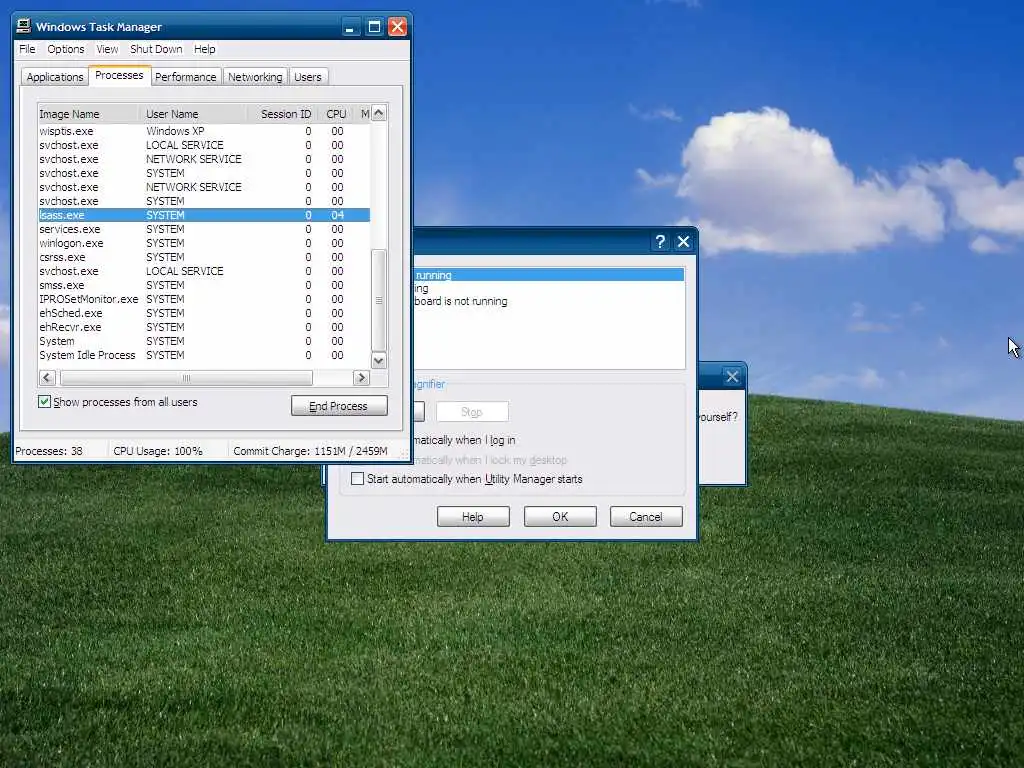1024x768 pixels.
Task: Select the IPROSetMonitor.exe process
Action: pos(204,299)
